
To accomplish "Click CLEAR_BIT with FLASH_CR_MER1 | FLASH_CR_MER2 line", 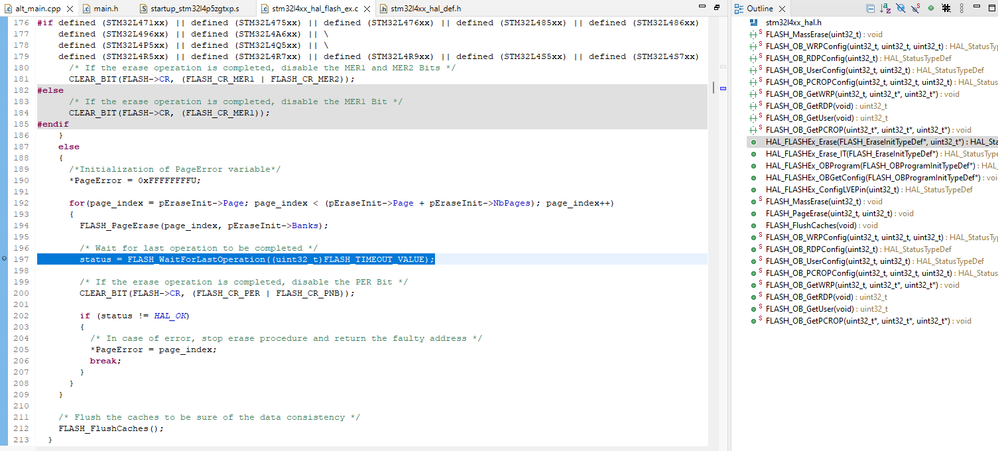I will click(x=211, y=79).
